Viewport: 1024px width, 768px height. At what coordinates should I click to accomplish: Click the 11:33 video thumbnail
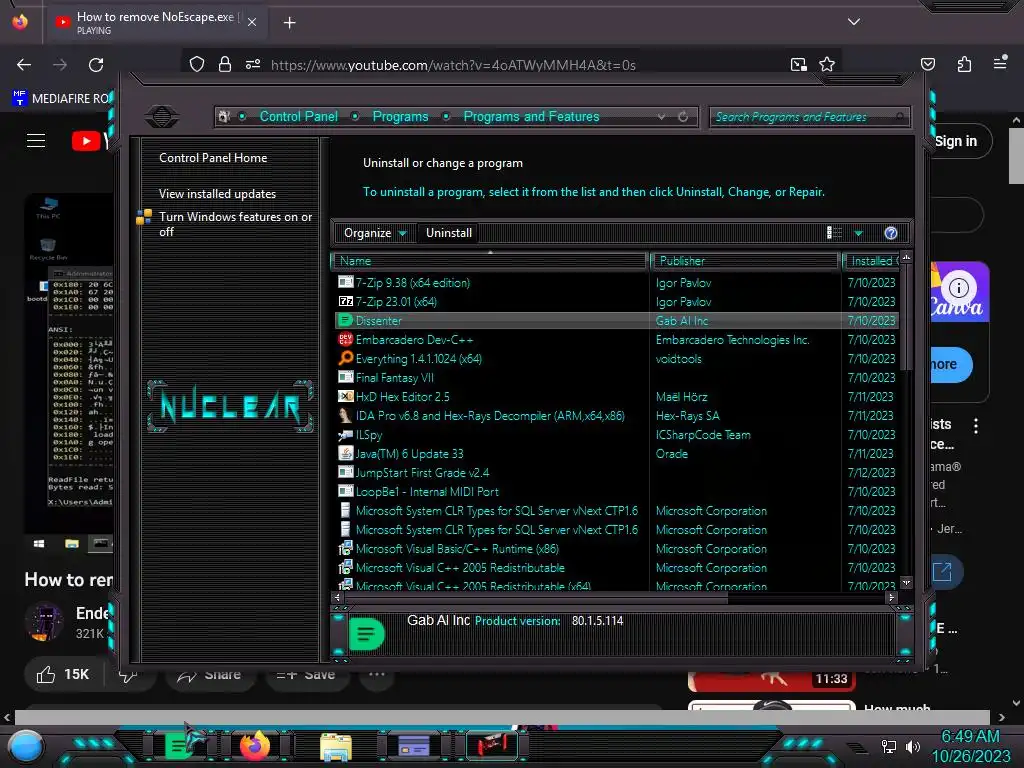tap(771, 680)
